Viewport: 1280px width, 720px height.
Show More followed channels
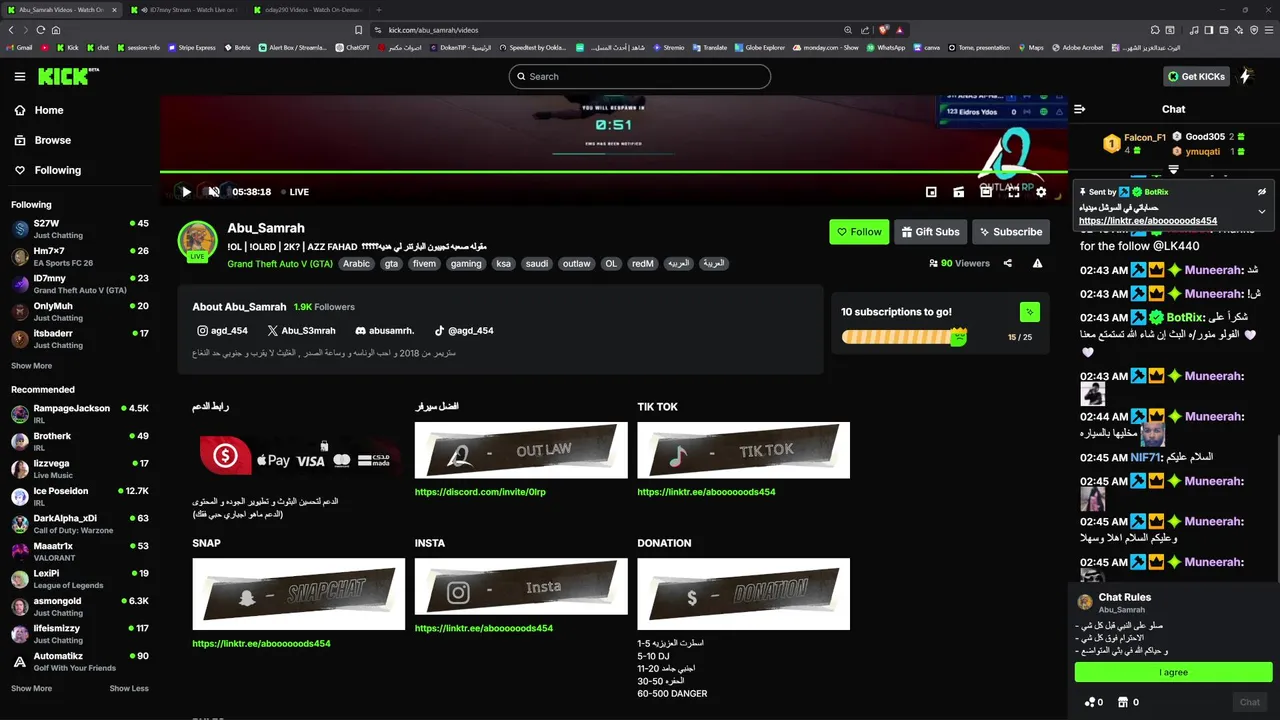31,366
